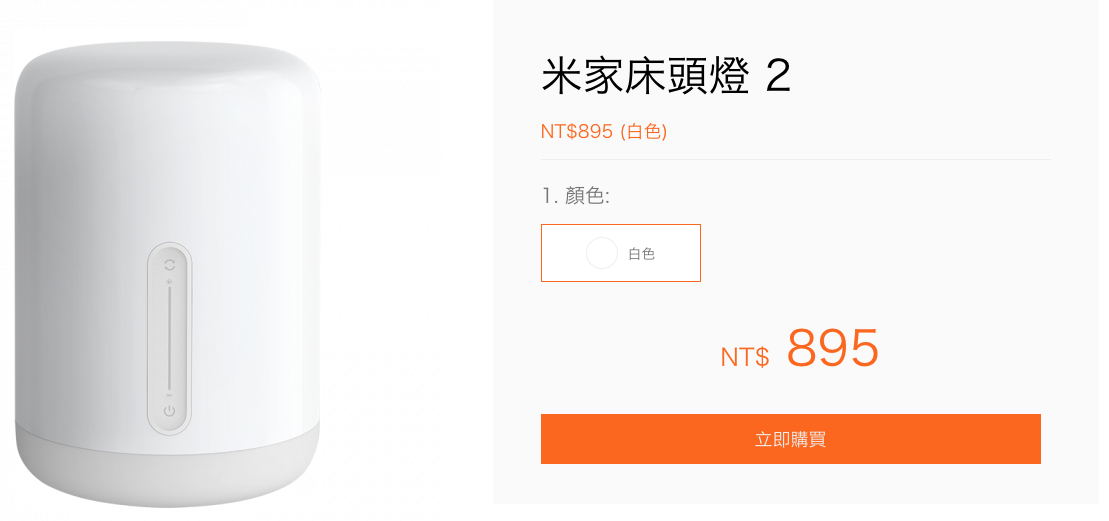Click the large orange 895 price
This screenshot has width=1109, height=521.
(833, 349)
